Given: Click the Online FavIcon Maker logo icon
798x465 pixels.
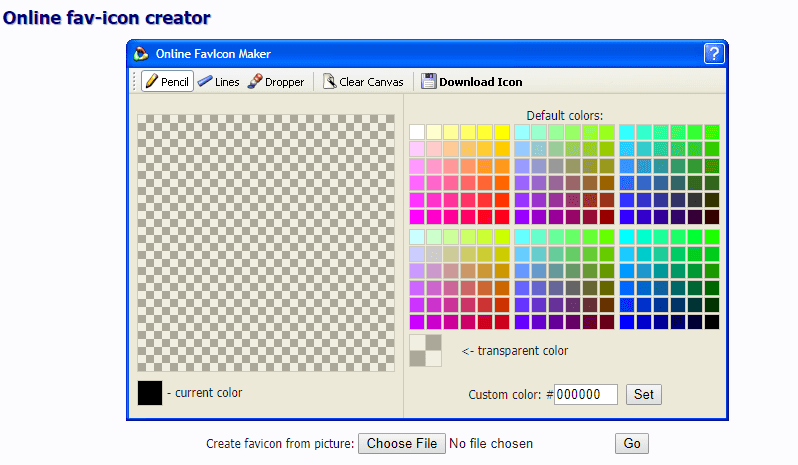Looking at the screenshot, I should (x=140, y=54).
